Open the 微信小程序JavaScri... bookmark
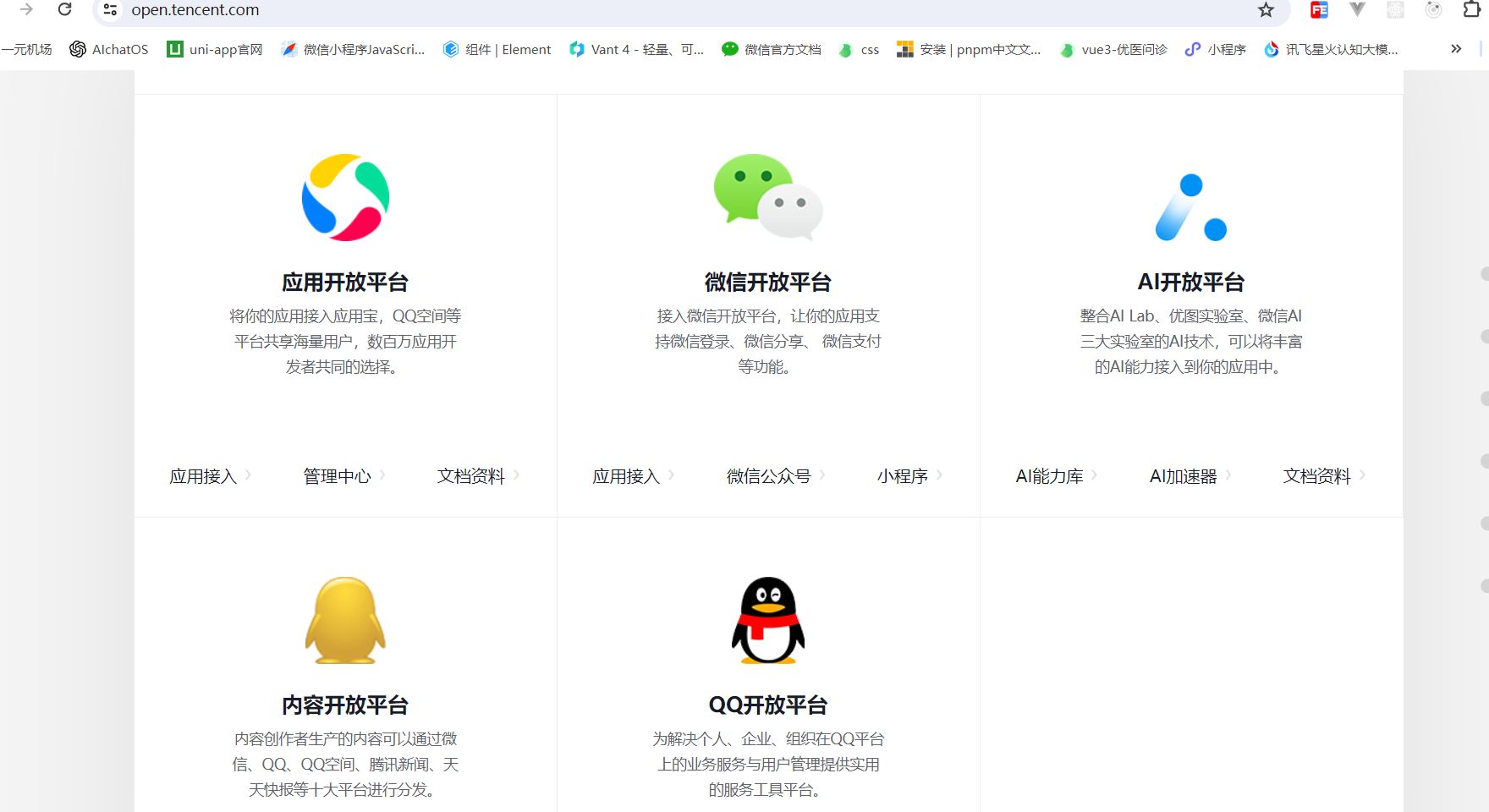Screen dimensions: 1489x812 pos(353,49)
